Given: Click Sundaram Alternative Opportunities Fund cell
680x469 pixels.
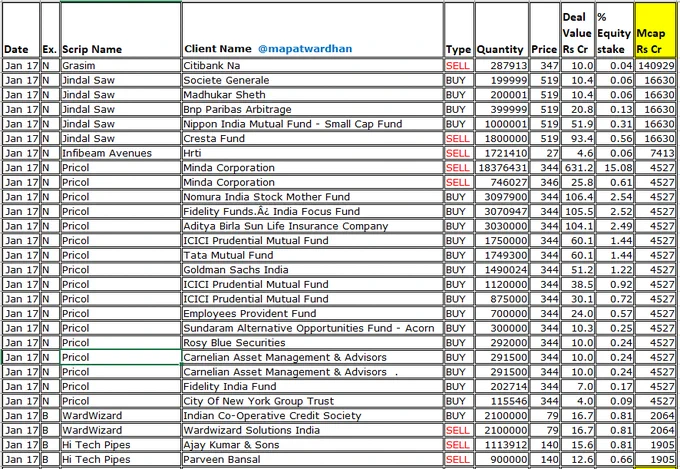Looking at the screenshot, I should [313, 328].
